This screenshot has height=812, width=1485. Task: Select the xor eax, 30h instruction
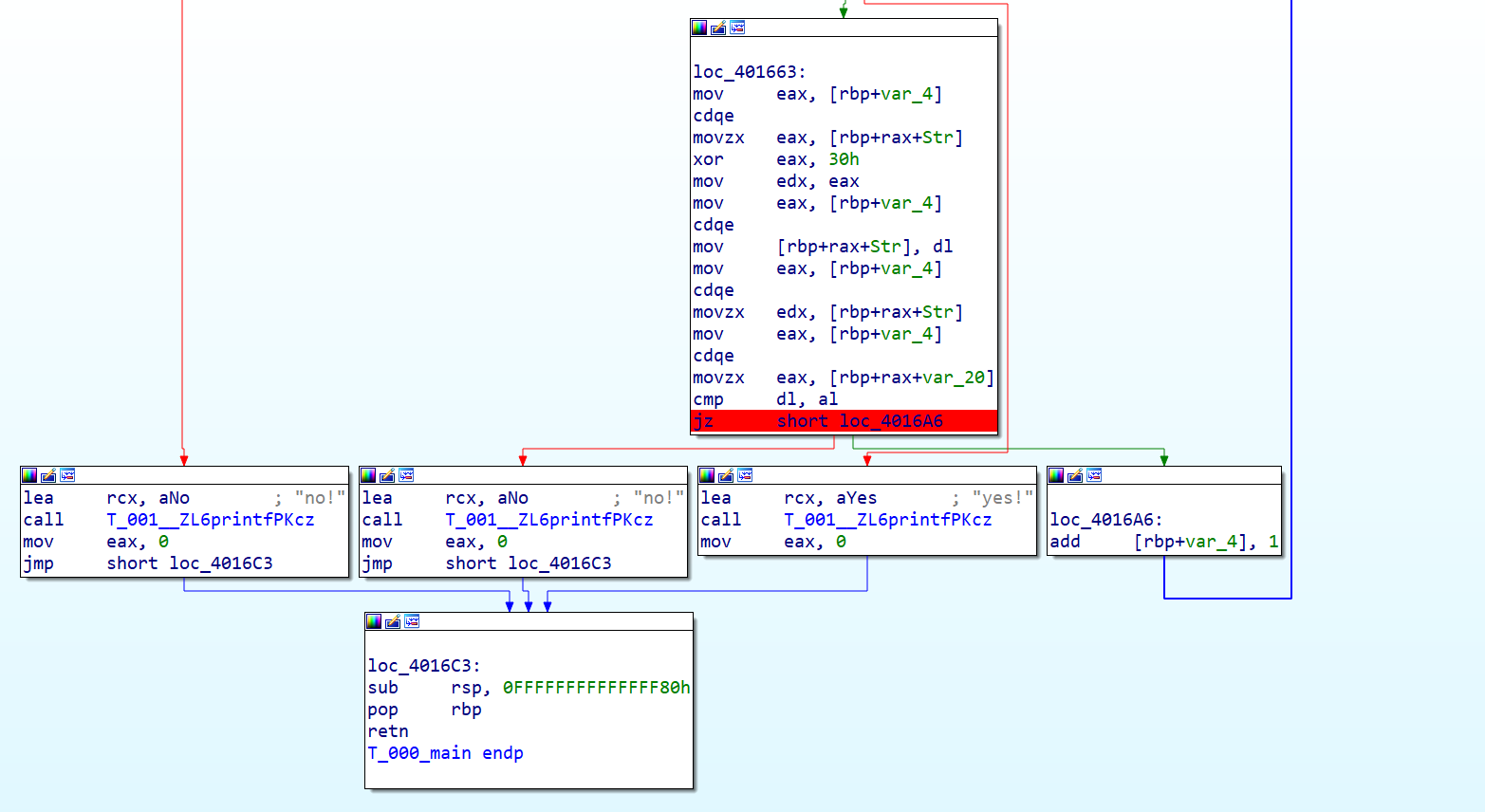(775, 159)
